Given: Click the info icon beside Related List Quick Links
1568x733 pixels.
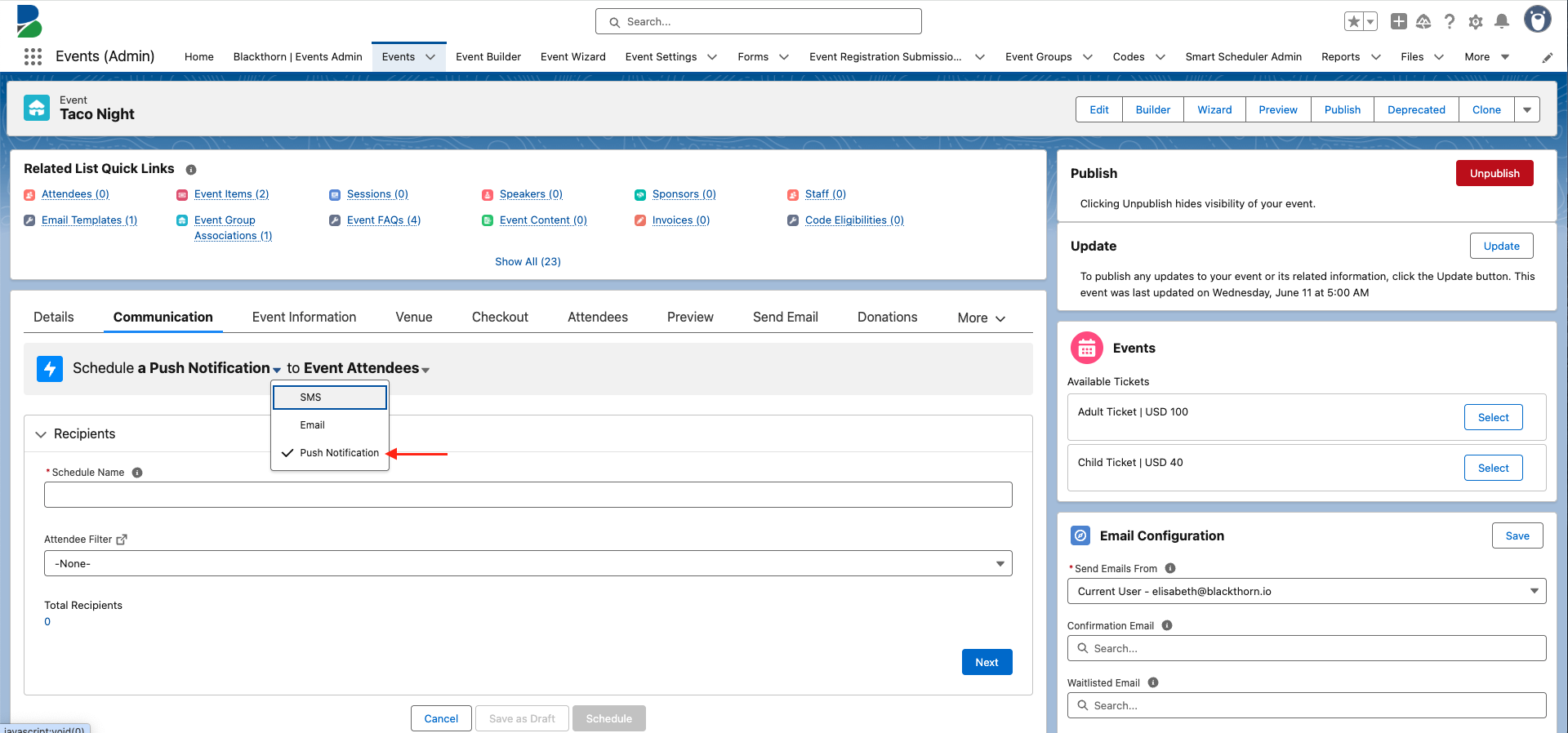Looking at the screenshot, I should 191,170.
